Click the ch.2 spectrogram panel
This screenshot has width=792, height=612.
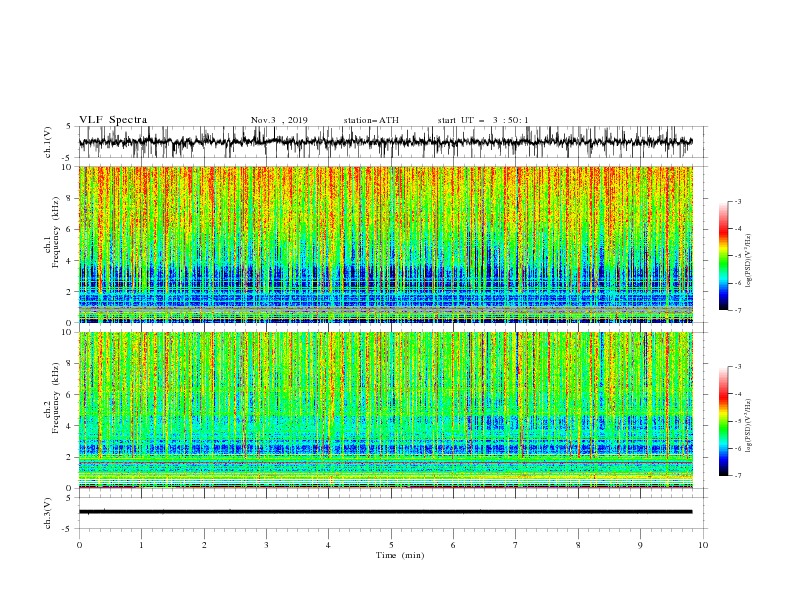[385, 410]
